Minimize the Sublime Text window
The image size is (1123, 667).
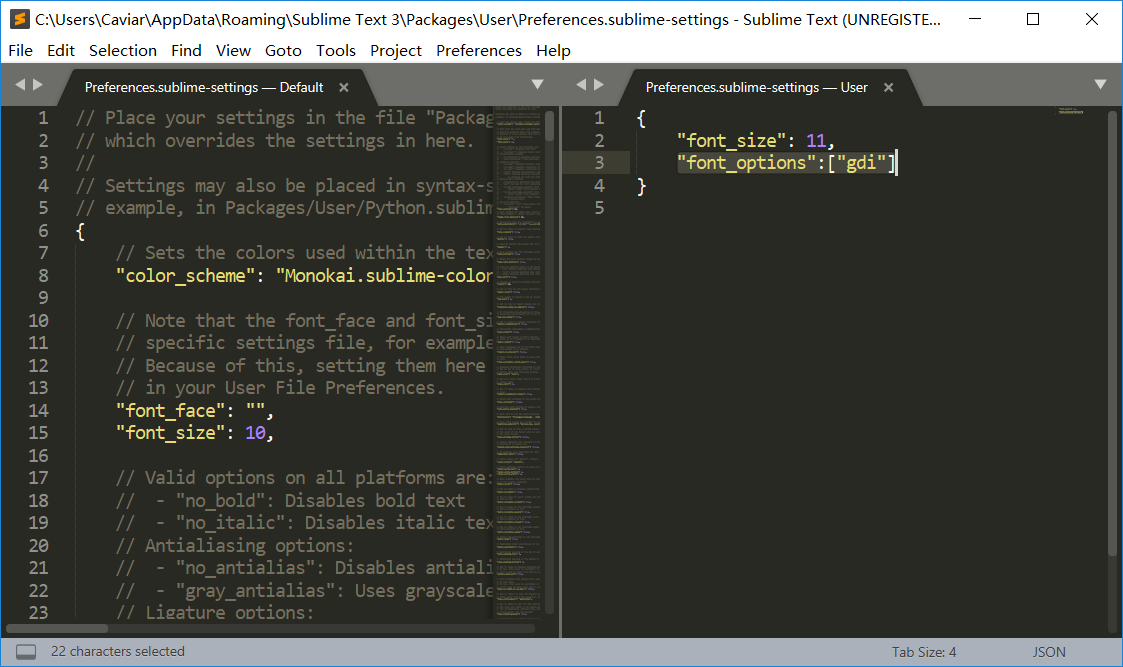click(x=975, y=19)
